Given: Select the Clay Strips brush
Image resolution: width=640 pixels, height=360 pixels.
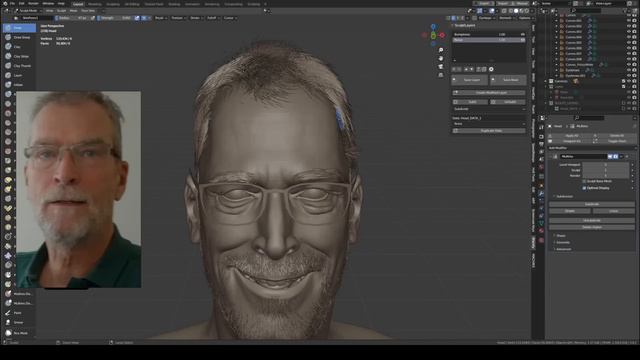Looking at the screenshot, I should (19, 56).
